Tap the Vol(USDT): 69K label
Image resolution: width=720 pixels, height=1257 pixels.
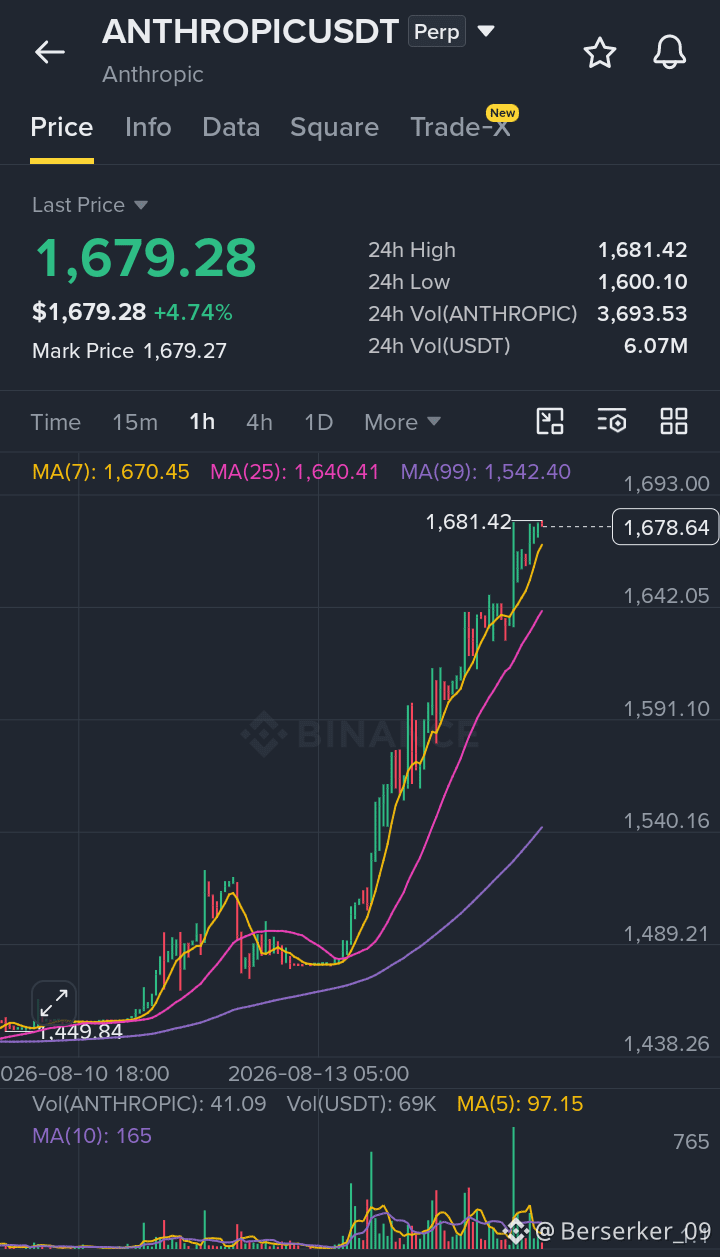click(x=362, y=1104)
